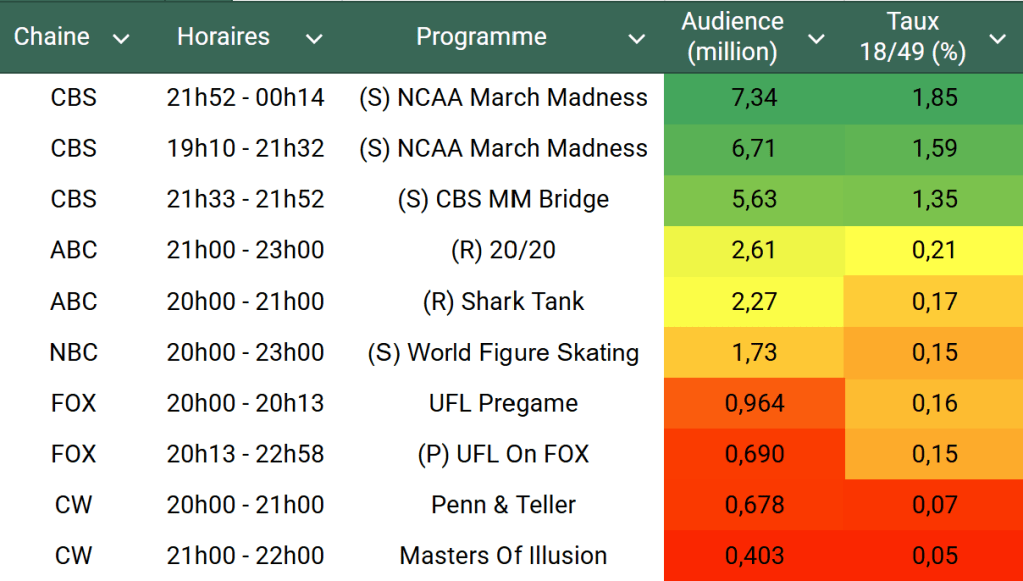
Task: Click the Programme column header label
Action: (x=481, y=37)
